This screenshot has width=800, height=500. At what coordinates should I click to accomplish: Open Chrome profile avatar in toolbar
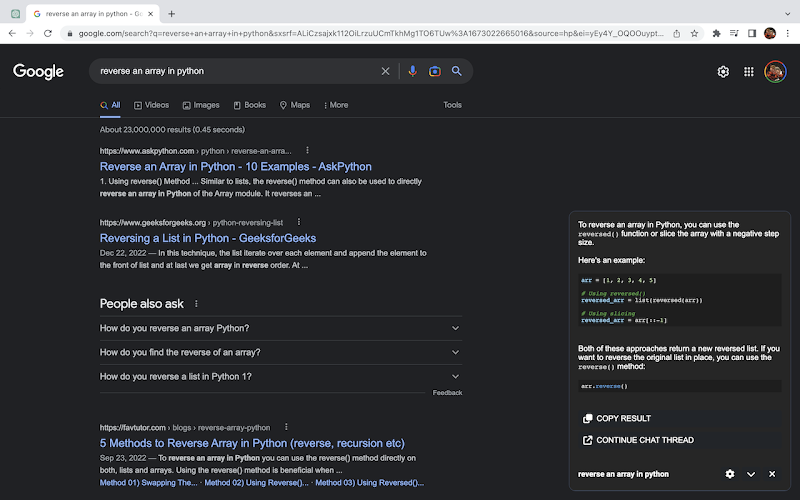tap(770, 33)
